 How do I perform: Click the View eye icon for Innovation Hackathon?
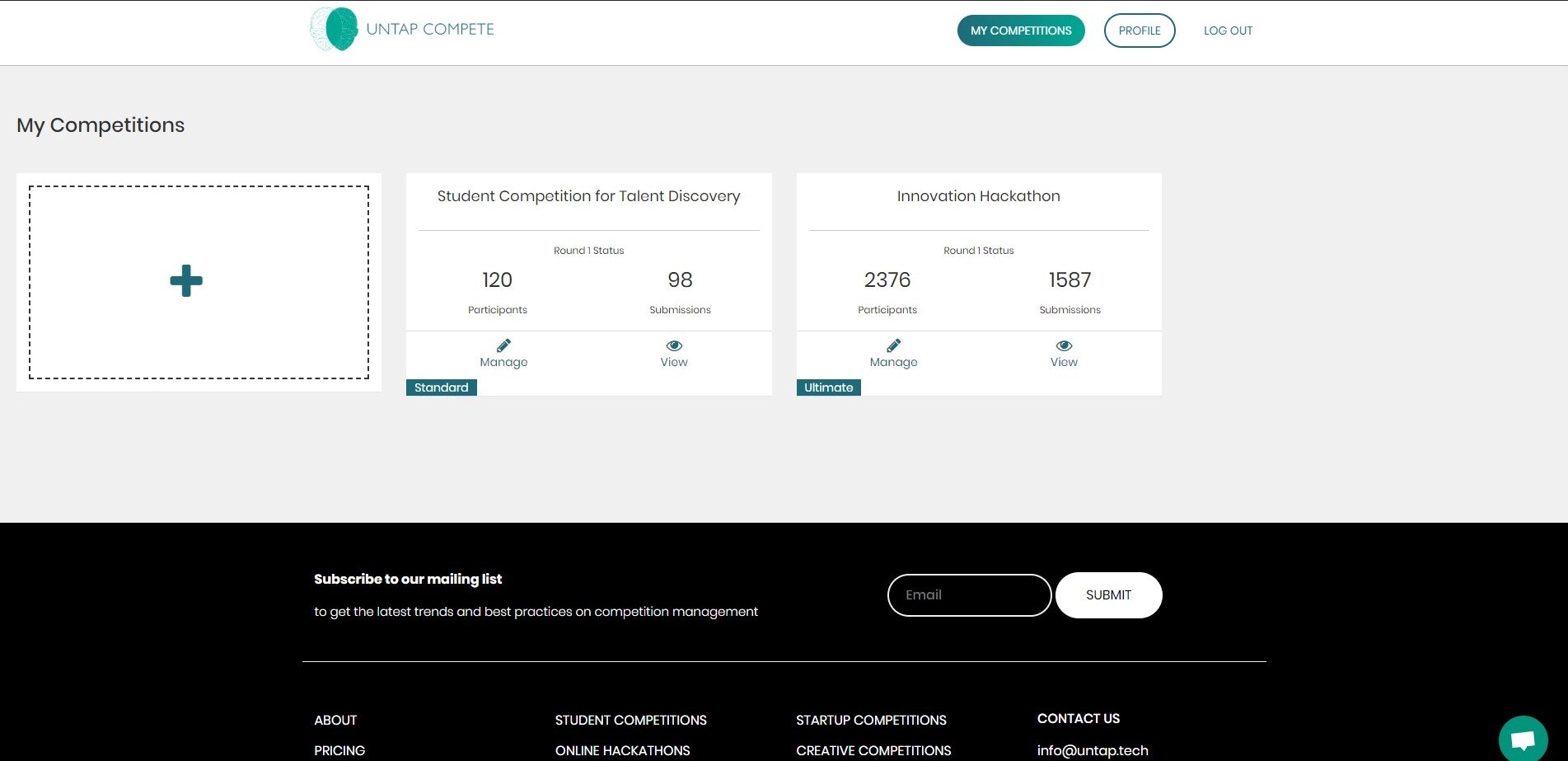[1064, 345]
